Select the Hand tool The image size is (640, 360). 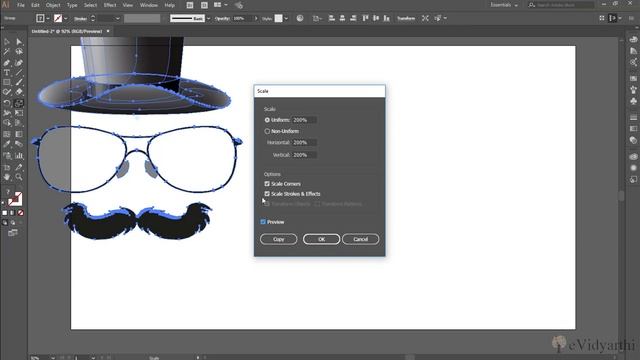pyautogui.click(x=7, y=177)
